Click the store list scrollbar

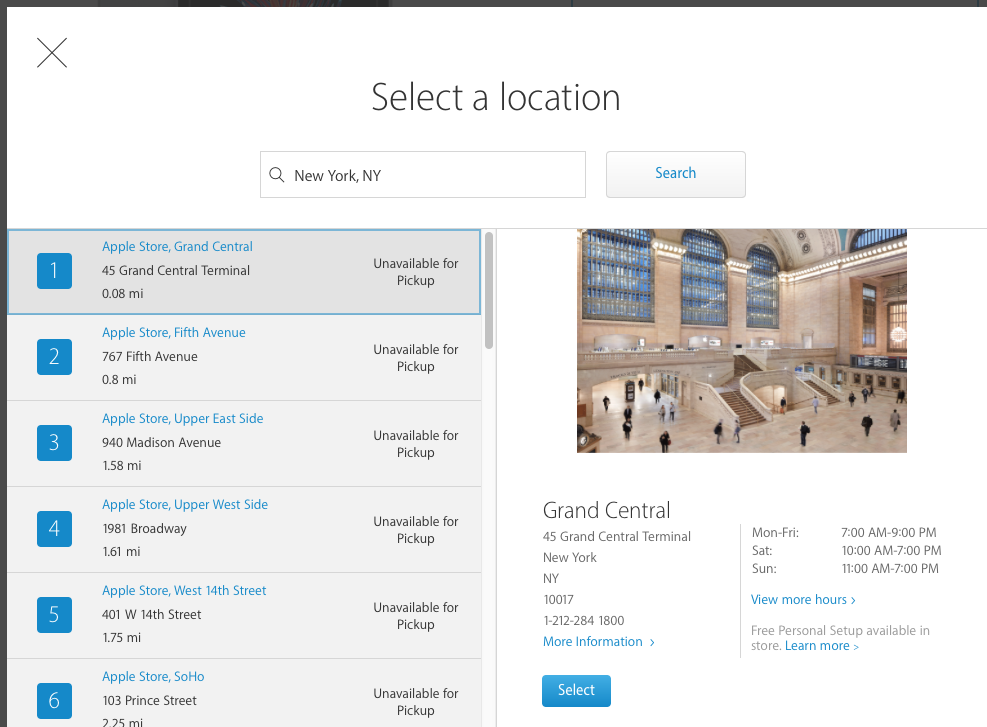click(489, 290)
